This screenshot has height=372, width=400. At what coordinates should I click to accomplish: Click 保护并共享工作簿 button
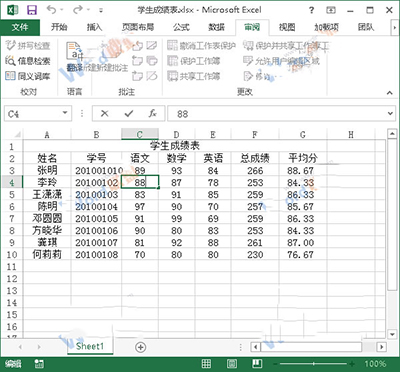286,45
